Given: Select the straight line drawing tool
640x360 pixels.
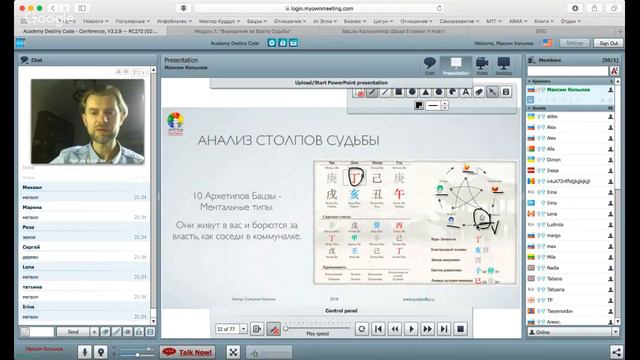Looking at the screenshot, I should 385,92.
